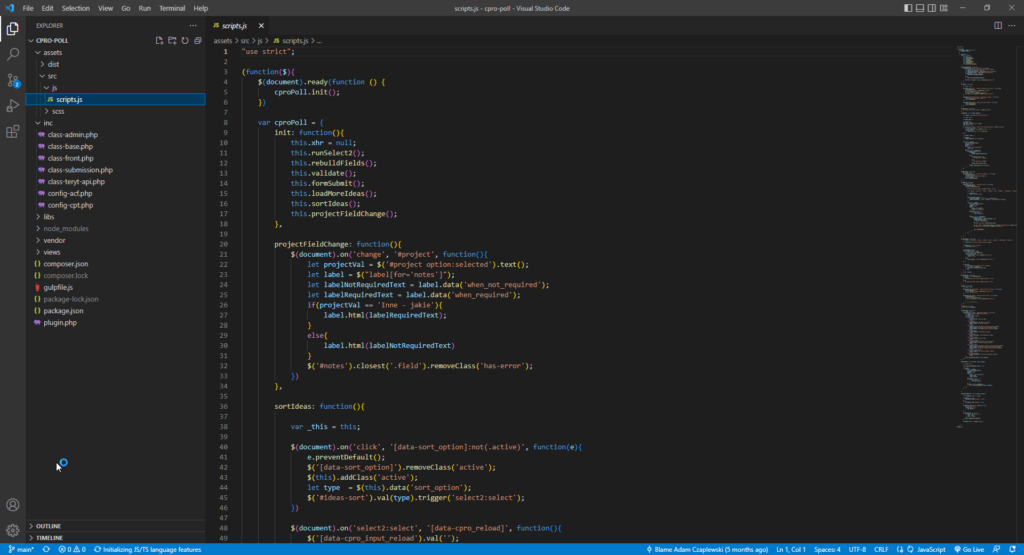Open the Source Control view
The height and width of the screenshot is (555, 1024).
click(x=12, y=80)
